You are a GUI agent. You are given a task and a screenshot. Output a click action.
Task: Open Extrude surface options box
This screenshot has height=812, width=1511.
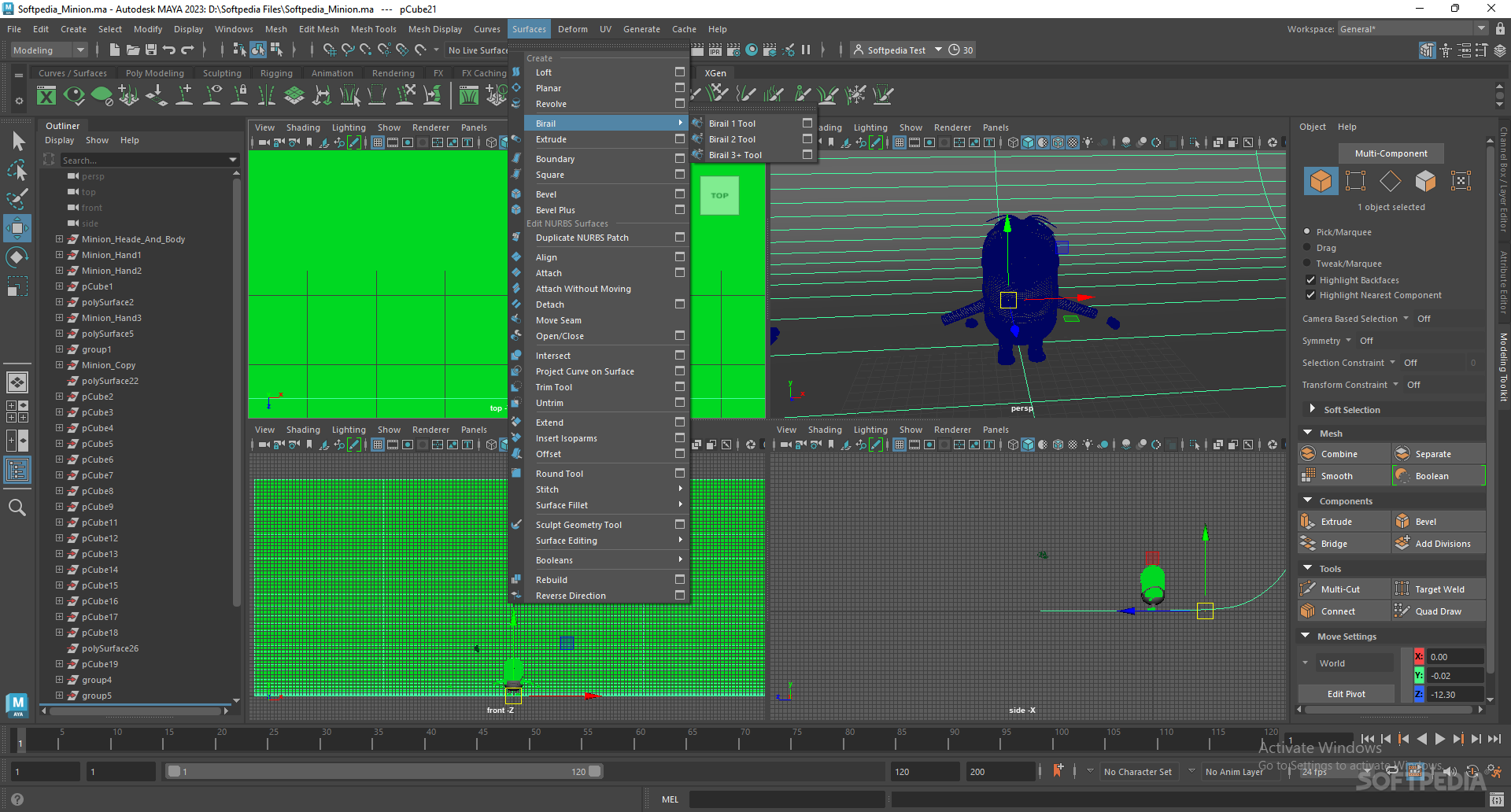tap(680, 139)
